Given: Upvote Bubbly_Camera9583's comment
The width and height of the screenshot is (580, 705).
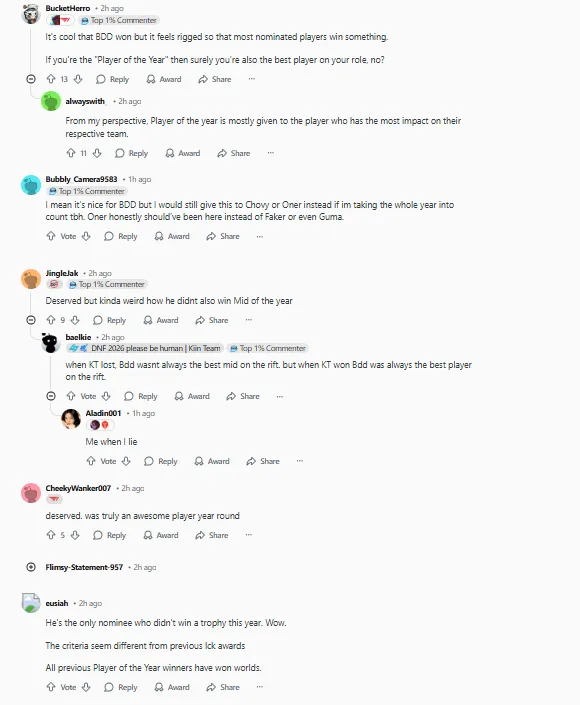Looking at the screenshot, I should click(51, 236).
